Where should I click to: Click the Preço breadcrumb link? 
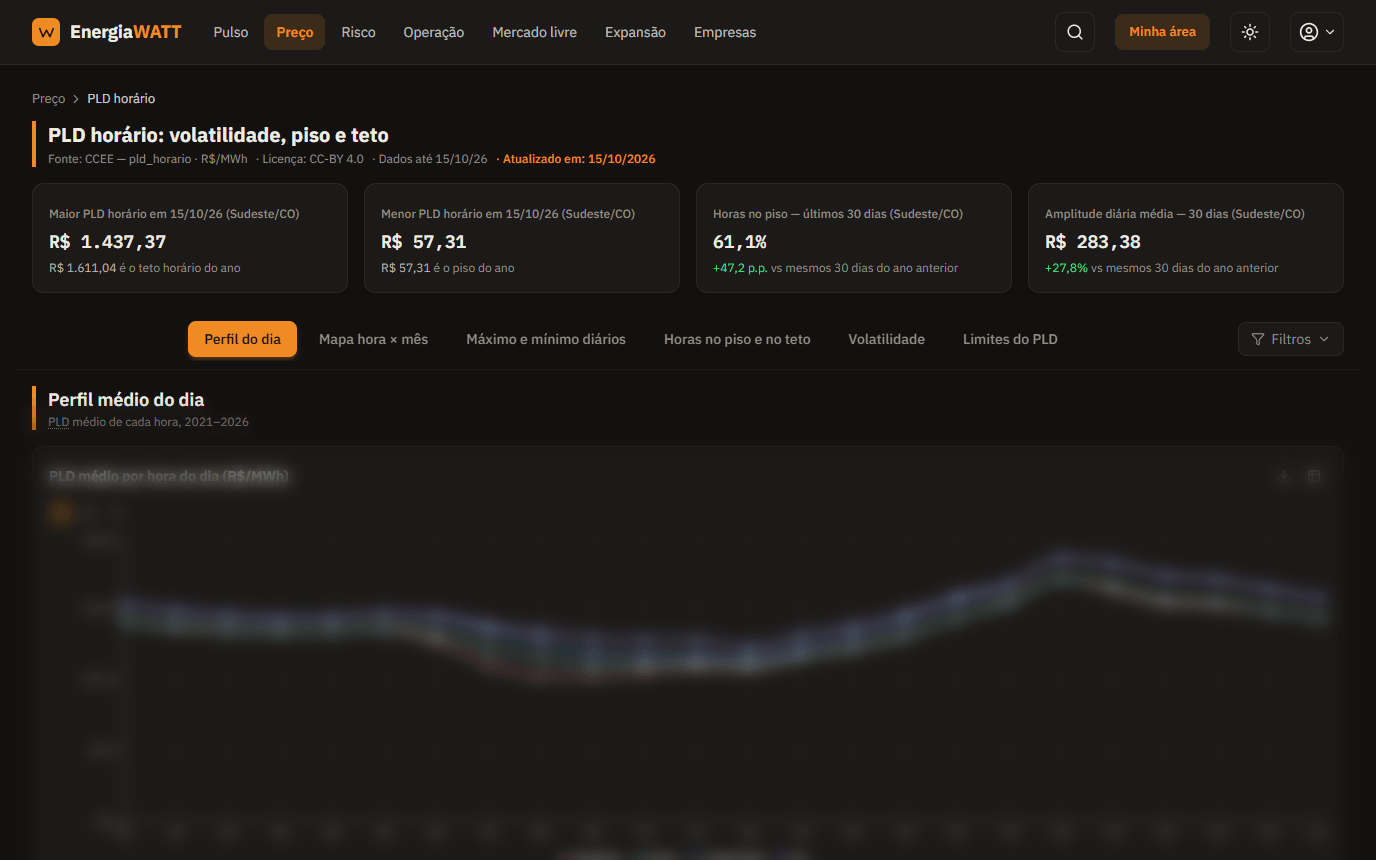tap(48, 99)
